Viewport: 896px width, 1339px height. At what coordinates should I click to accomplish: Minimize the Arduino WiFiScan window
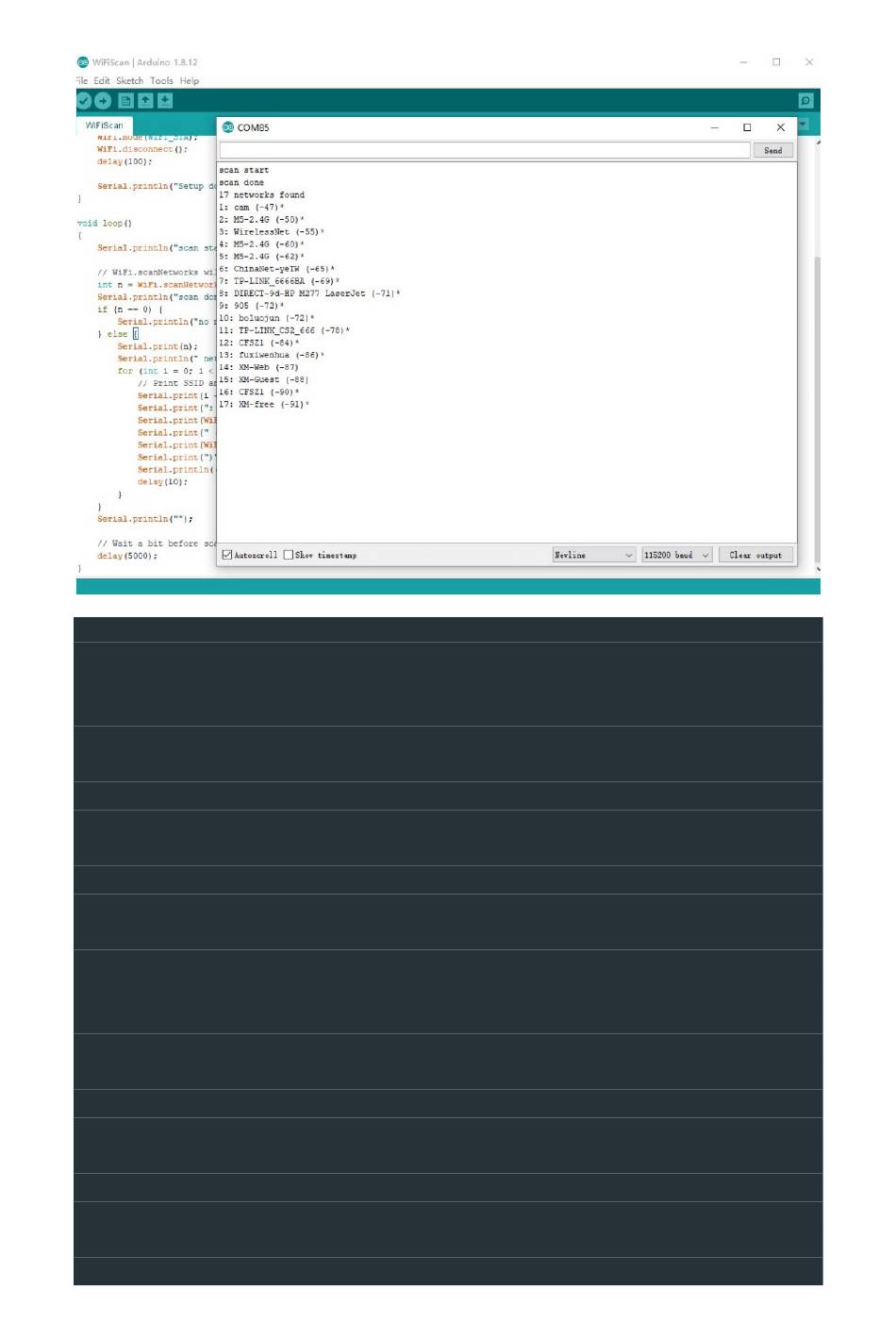pyautogui.click(x=743, y=62)
